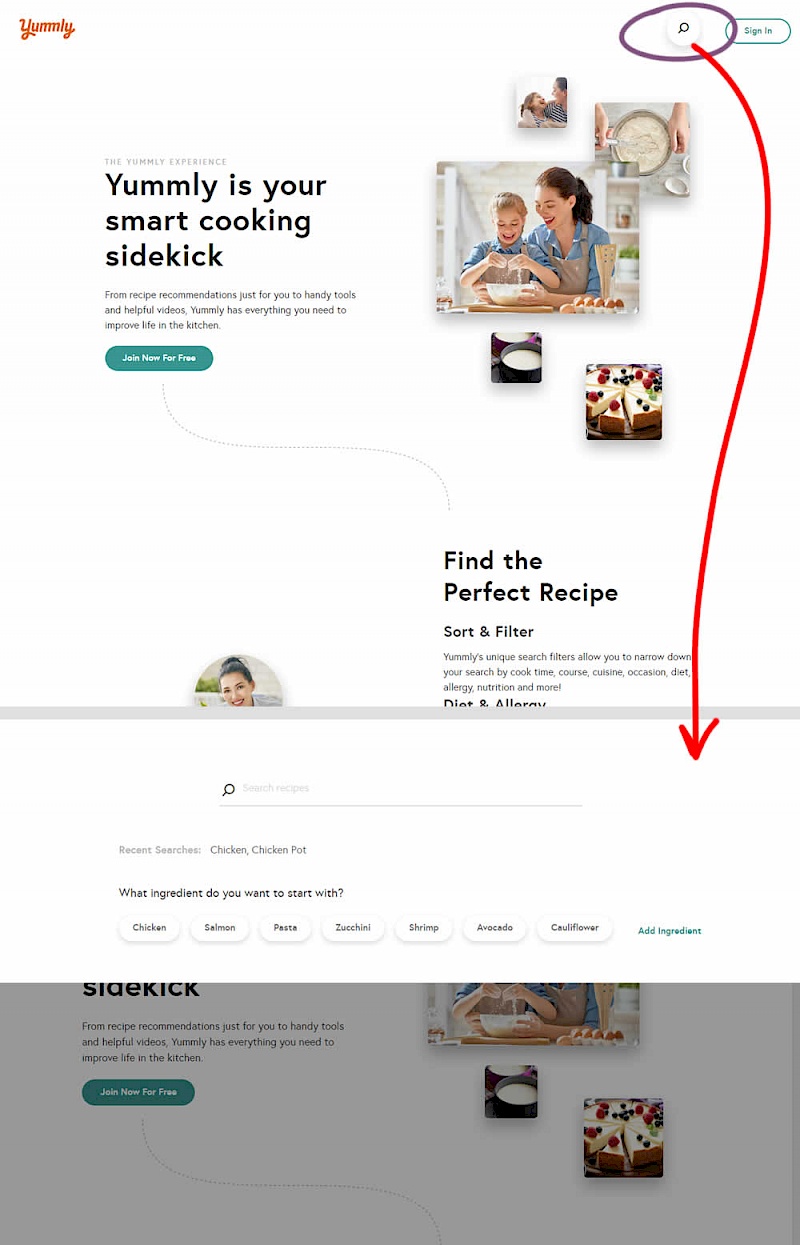Choose the Cauliflower ingredient chip

[x=575, y=928]
